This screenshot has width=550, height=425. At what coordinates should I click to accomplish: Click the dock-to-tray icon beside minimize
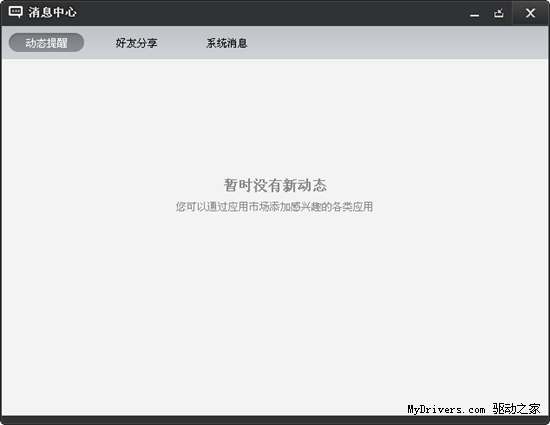[x=499, y=13]
